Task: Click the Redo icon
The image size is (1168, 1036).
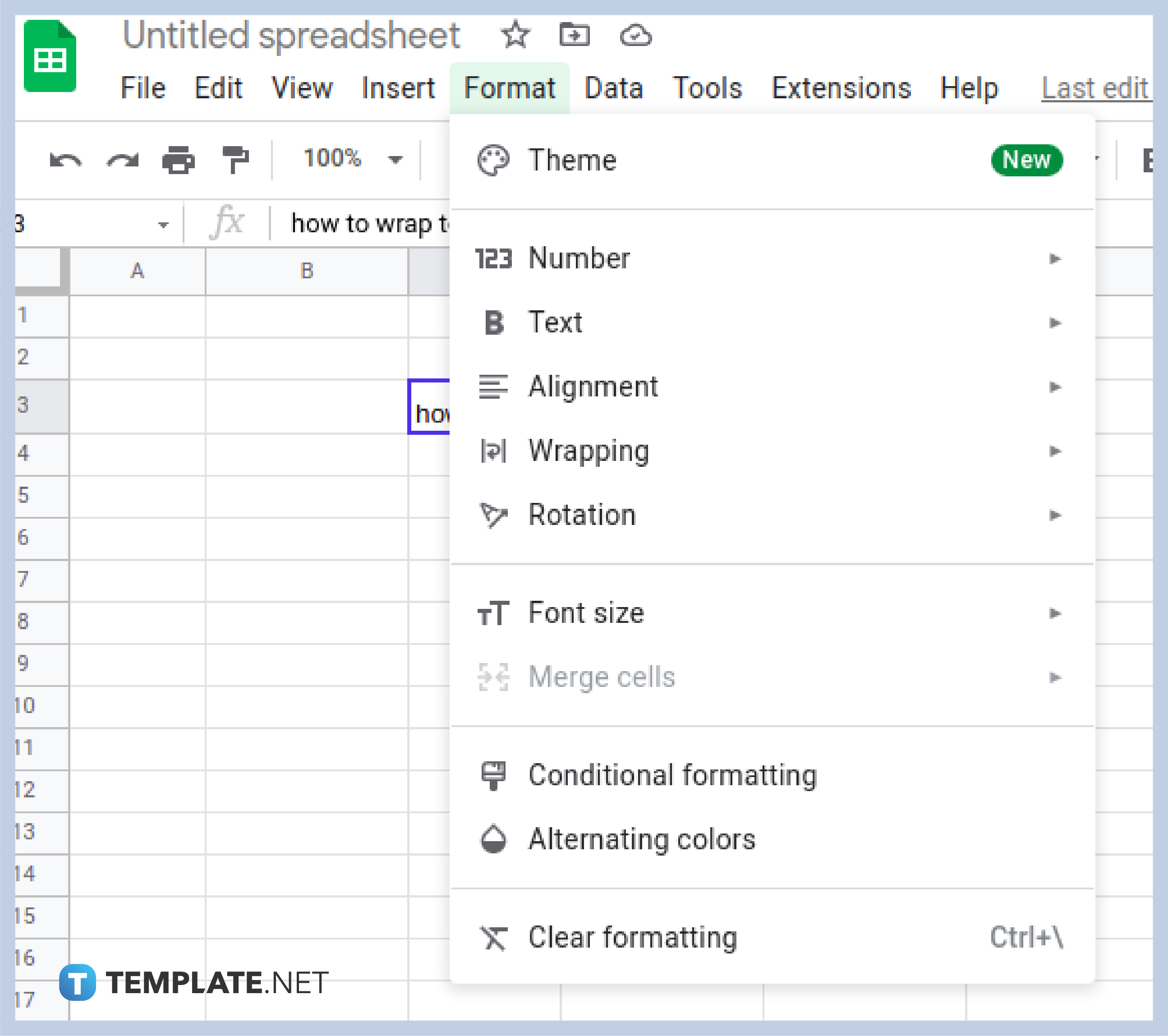Action: 122,160
